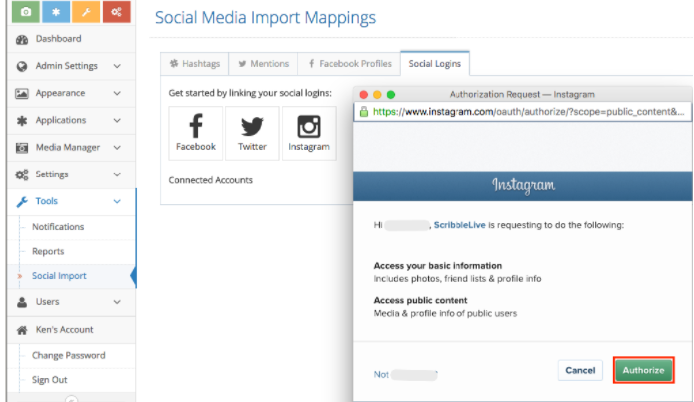Link an Instagram social login
The height and width of the screenshot is (402, 694).
pyautogui.click(x=309, y=133)
